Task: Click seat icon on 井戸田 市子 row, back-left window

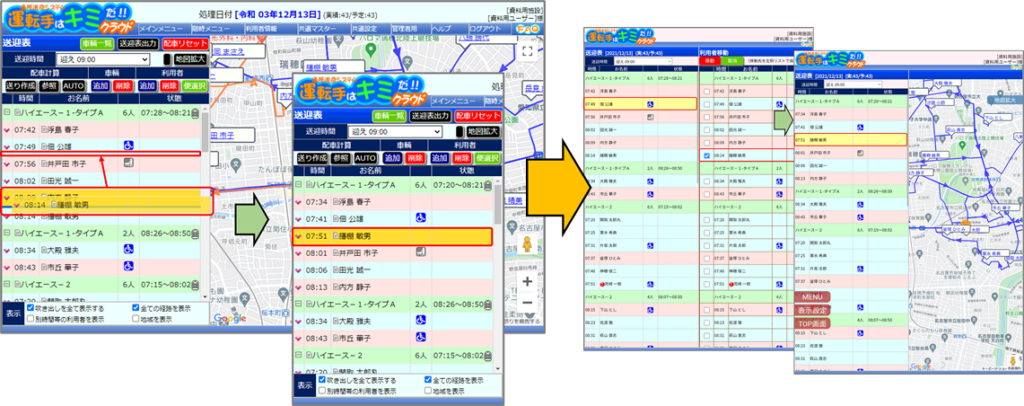Action: tap(128, 162)
